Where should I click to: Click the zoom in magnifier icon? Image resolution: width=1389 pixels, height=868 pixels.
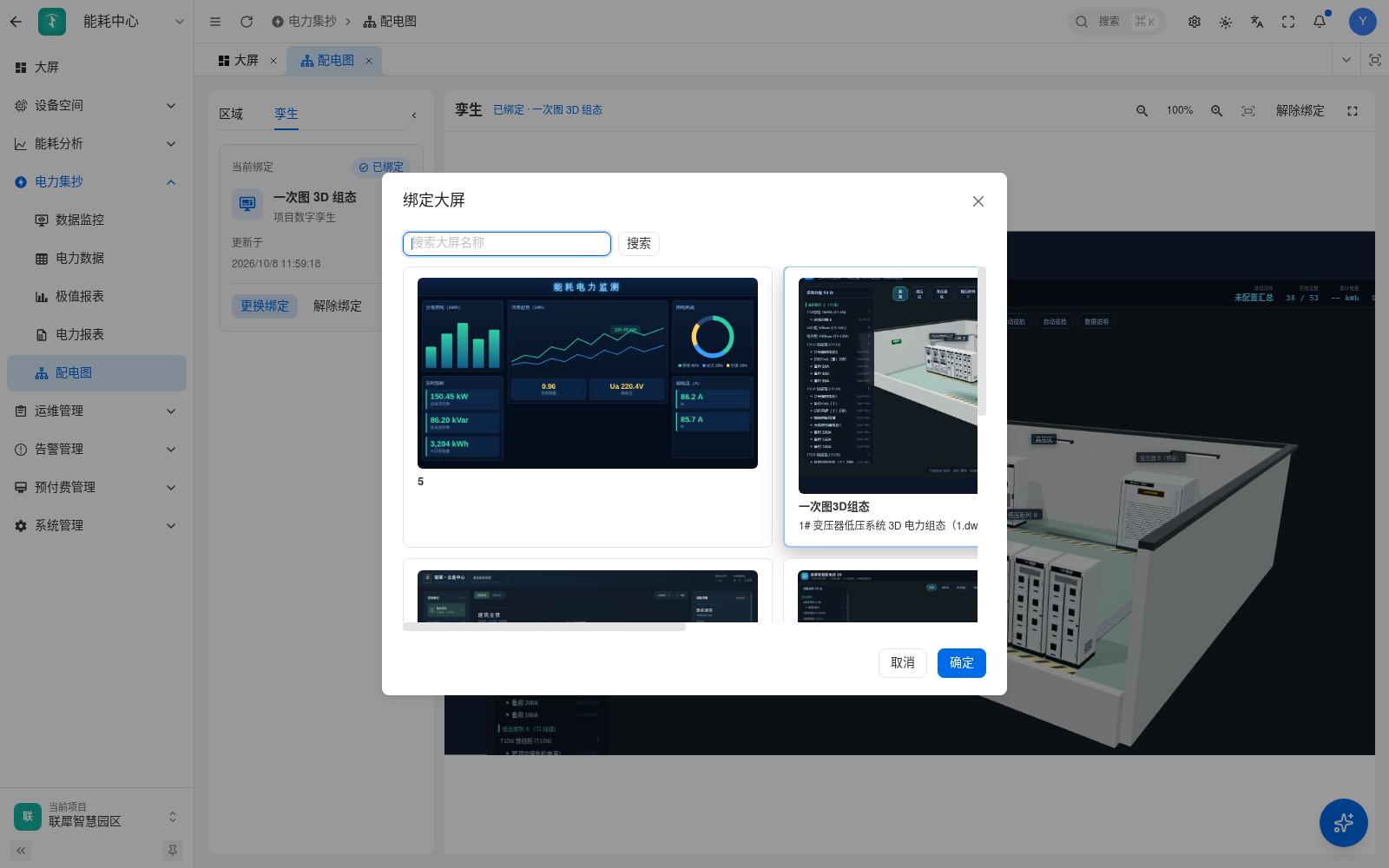coord(1217,111)
